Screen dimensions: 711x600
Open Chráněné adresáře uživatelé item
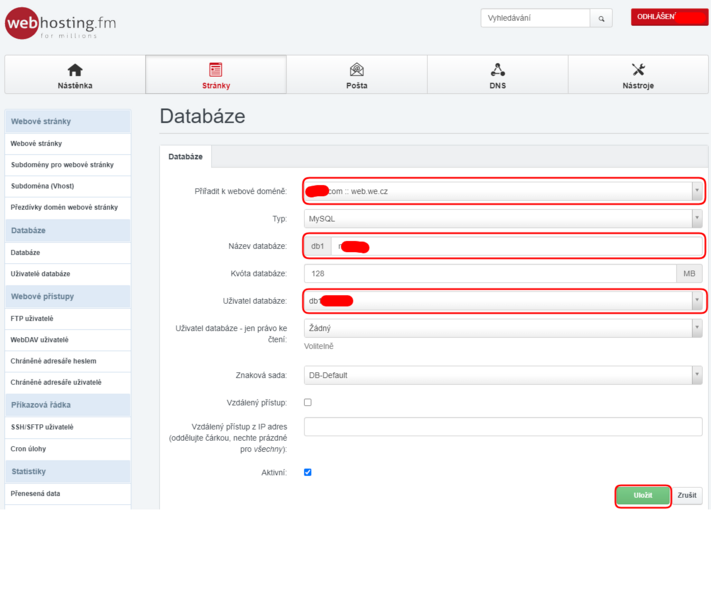coord(68,382)
